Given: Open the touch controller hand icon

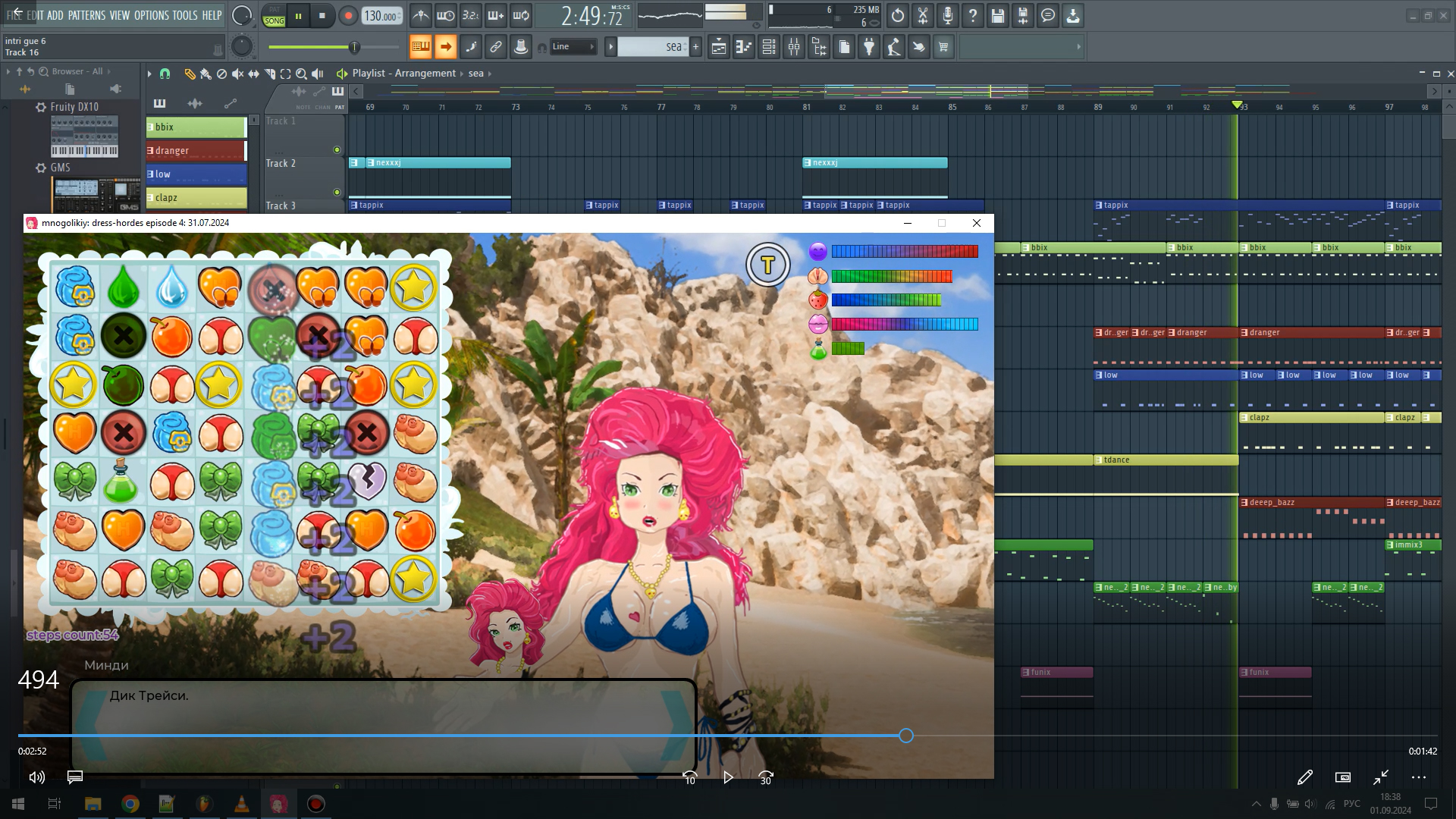Looking at the screenshot, I should (x=919, y=47).
